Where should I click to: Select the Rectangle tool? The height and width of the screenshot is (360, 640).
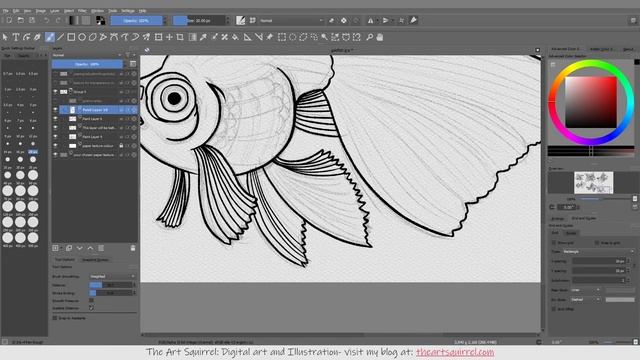[x=71, y=37]
